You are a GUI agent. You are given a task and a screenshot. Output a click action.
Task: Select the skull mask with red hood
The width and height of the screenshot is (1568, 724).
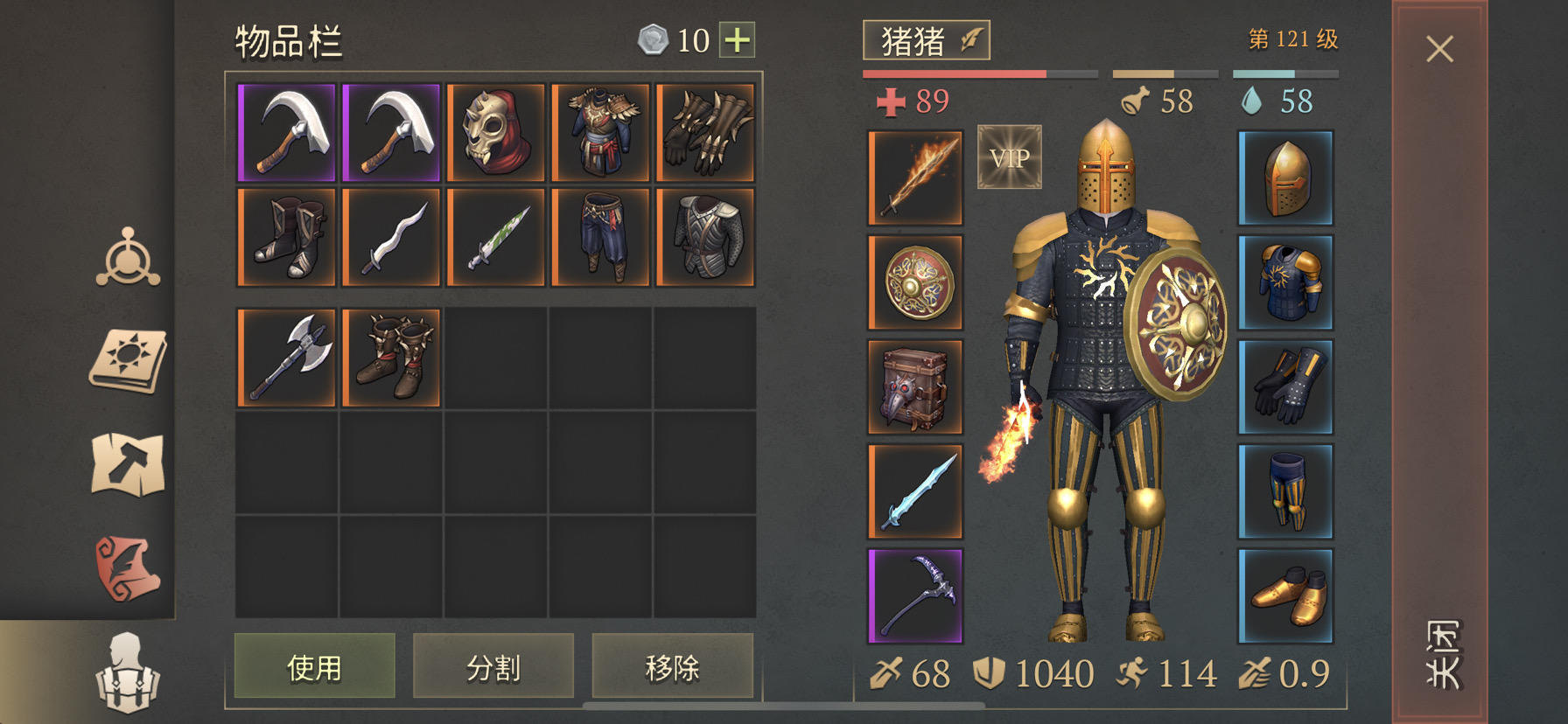496,133
